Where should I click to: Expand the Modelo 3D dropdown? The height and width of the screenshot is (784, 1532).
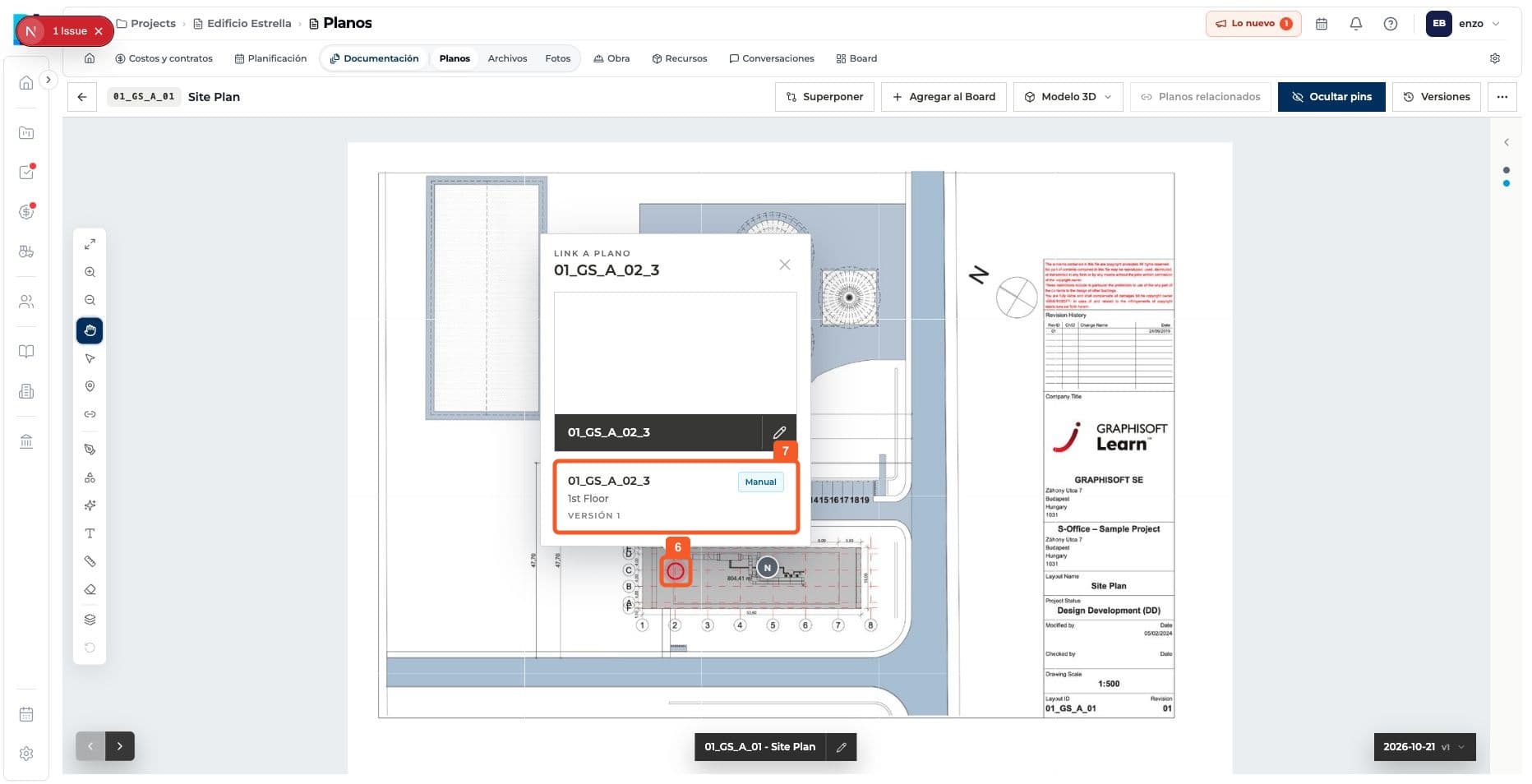(x=1068, y=97)
